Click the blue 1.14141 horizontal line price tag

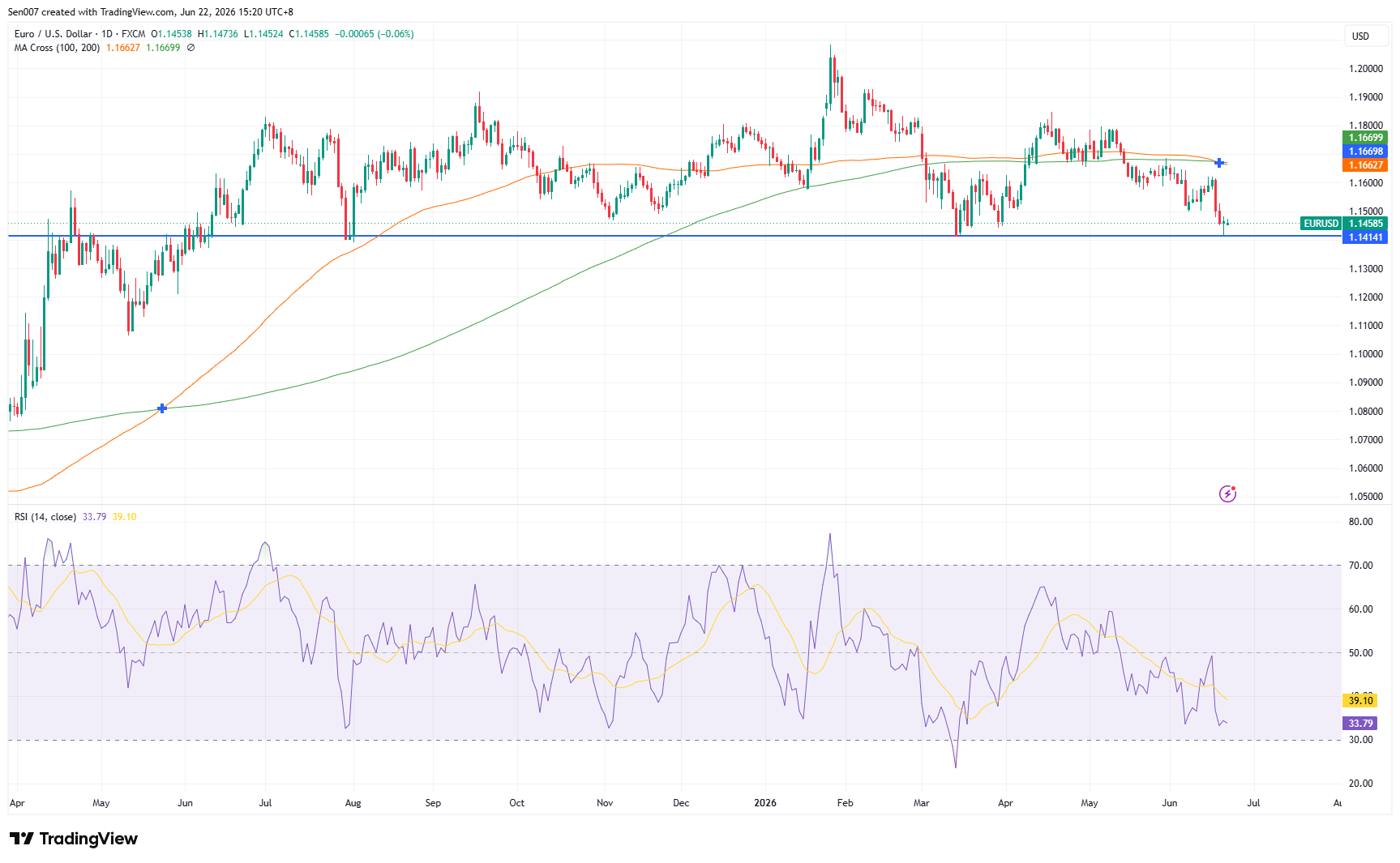1365,237
